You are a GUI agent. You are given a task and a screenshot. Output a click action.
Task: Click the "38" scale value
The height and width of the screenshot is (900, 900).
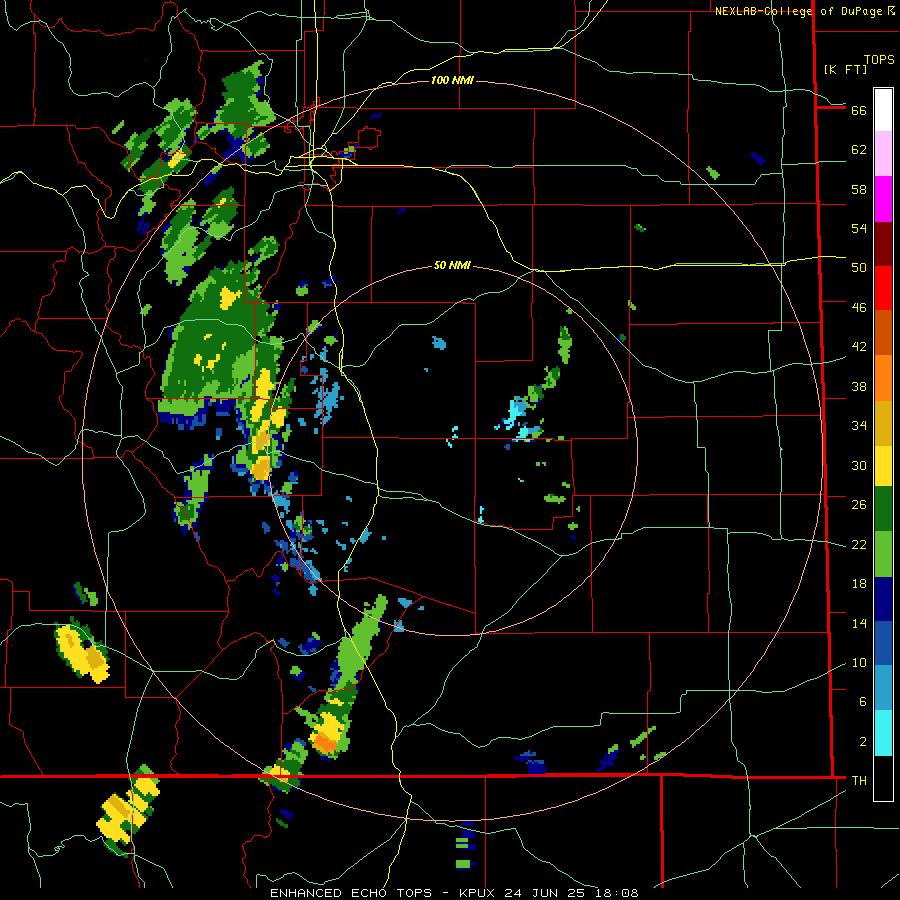point(859,386)
